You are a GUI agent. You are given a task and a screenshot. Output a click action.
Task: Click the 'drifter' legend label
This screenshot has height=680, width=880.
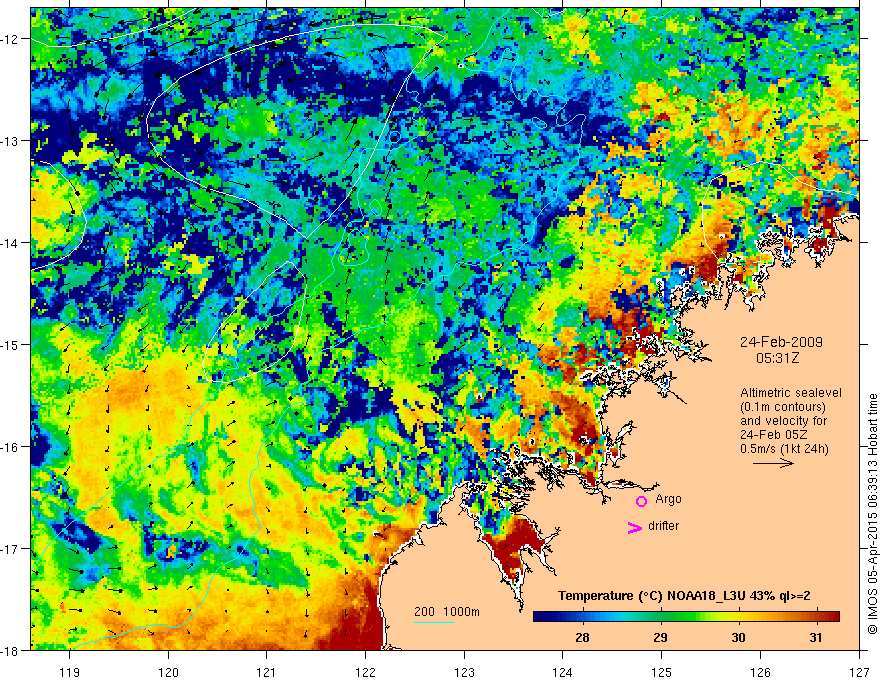pos(663,526)
